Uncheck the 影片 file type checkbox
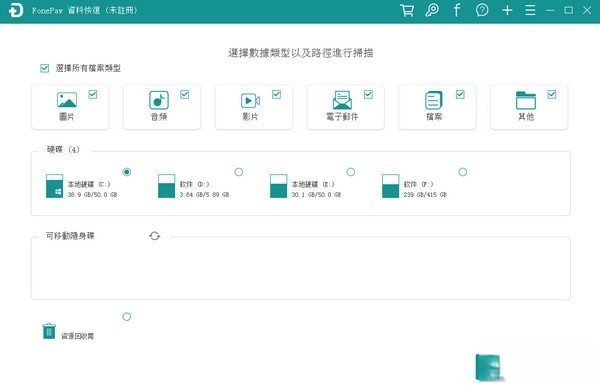600x392 pixels. [x=277, y=94]
